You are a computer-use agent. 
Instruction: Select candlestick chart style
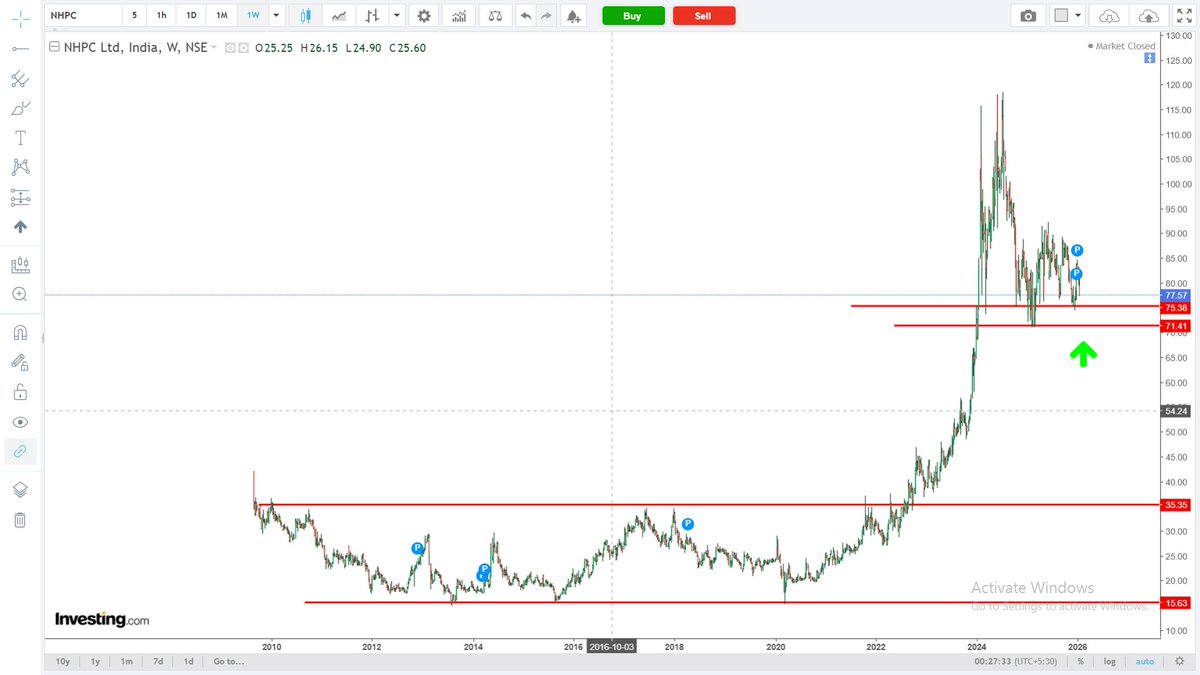(x=306, y=16)
